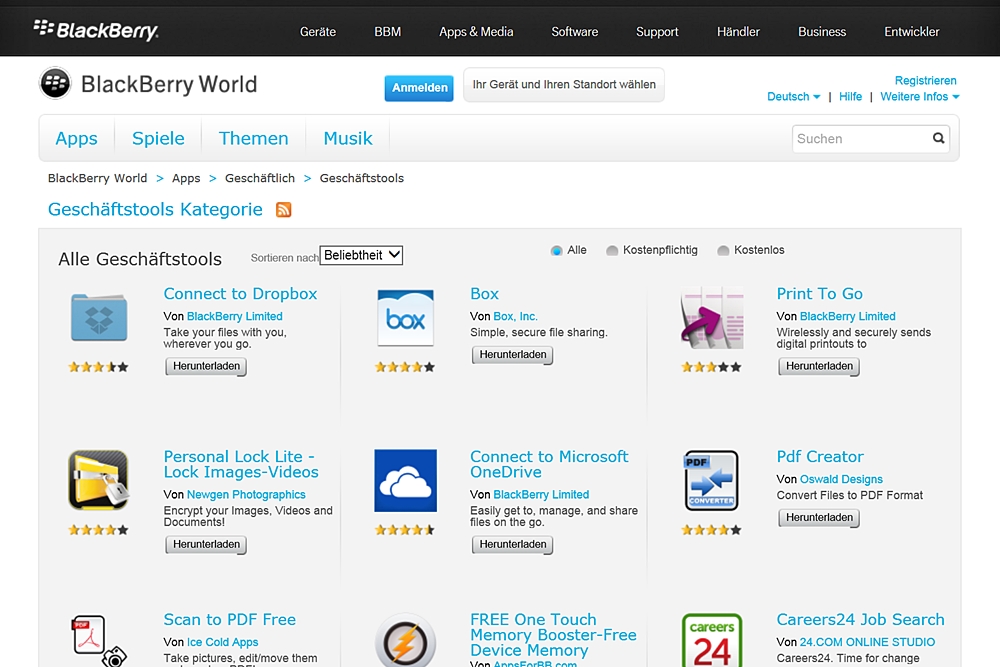Click the Registrieren link
The image size is (1000, 667).
925,80
